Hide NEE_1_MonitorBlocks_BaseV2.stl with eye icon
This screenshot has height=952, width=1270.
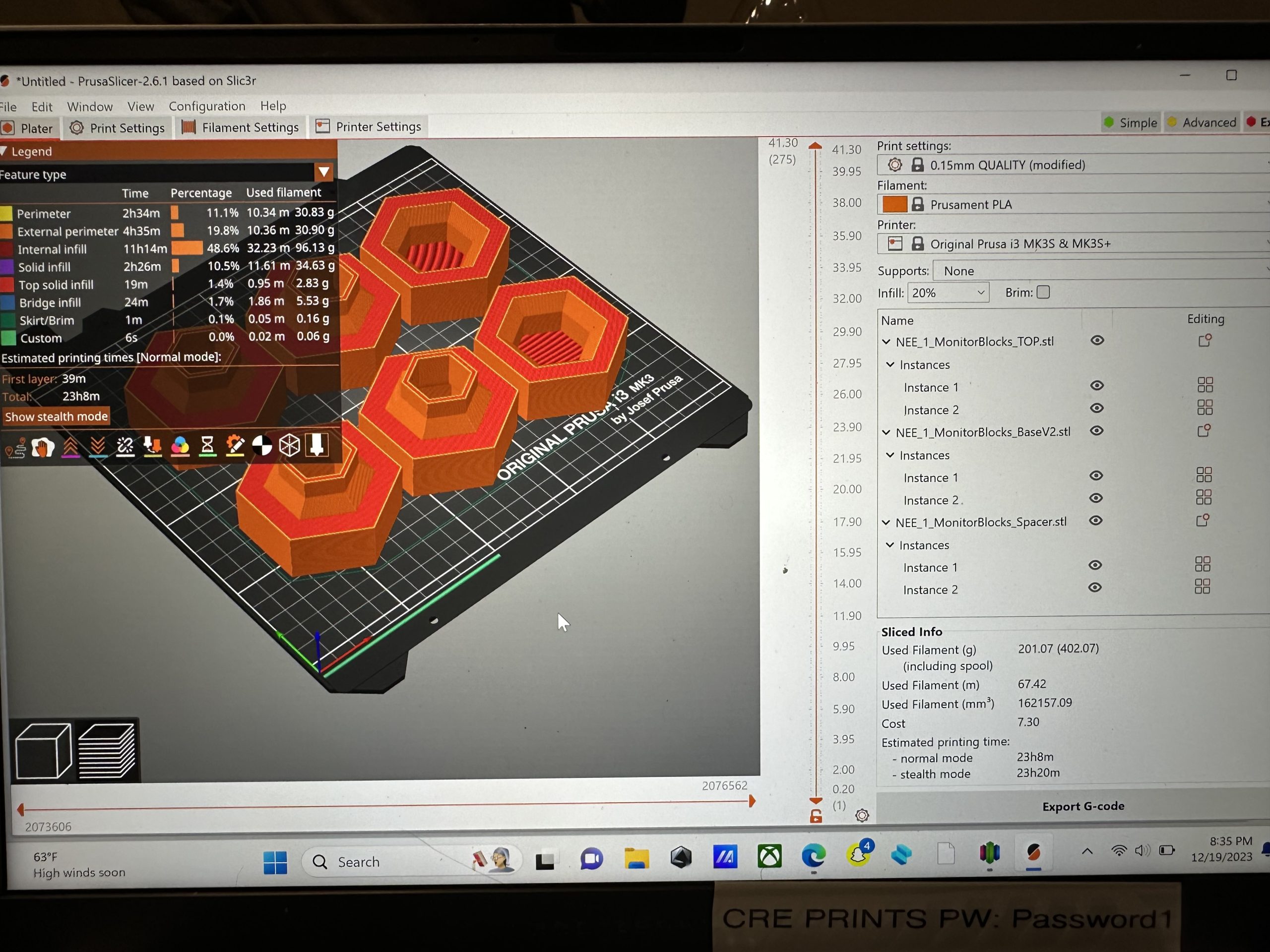(1096, 430)
